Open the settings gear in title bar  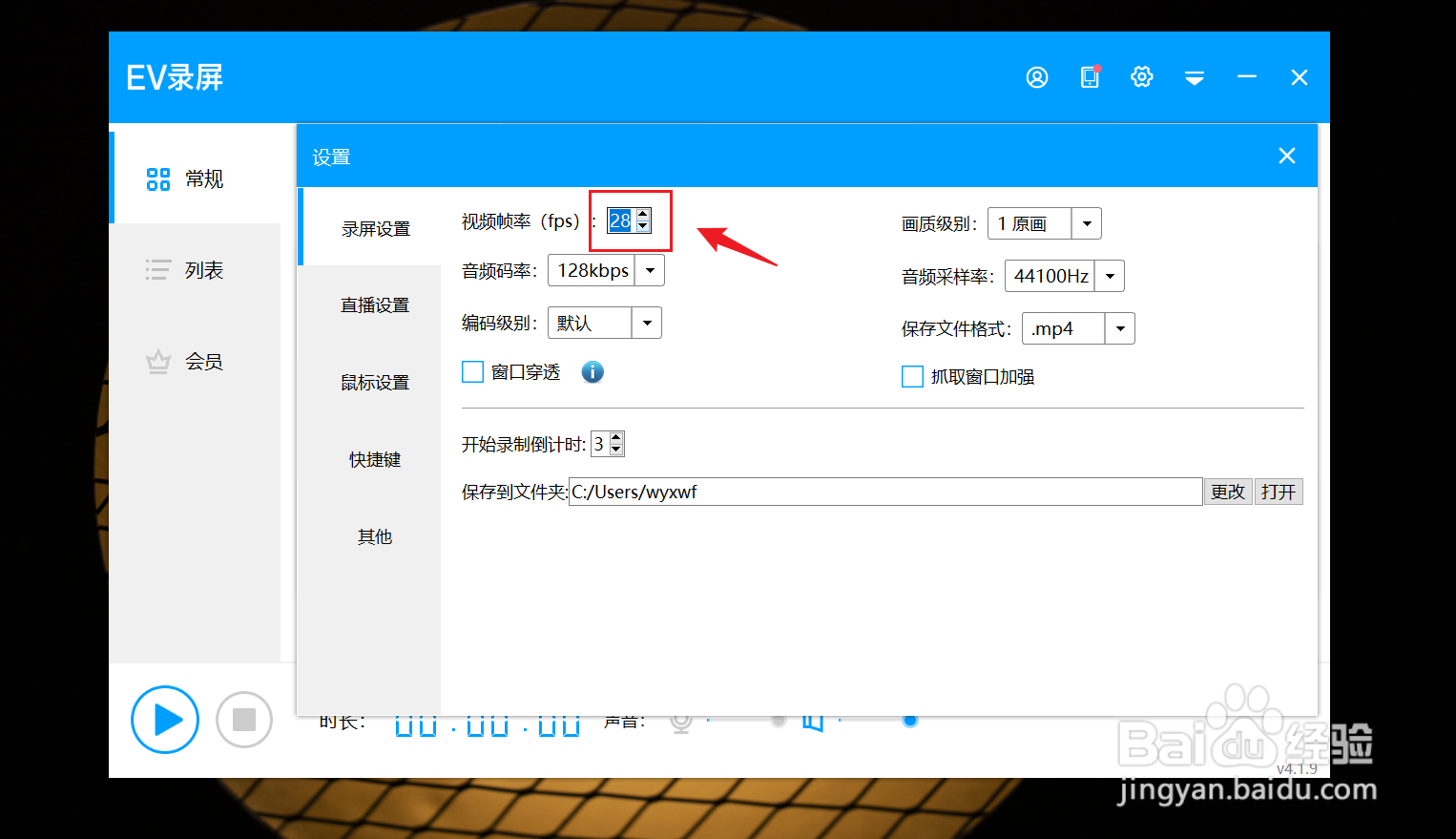(1141, 77)
